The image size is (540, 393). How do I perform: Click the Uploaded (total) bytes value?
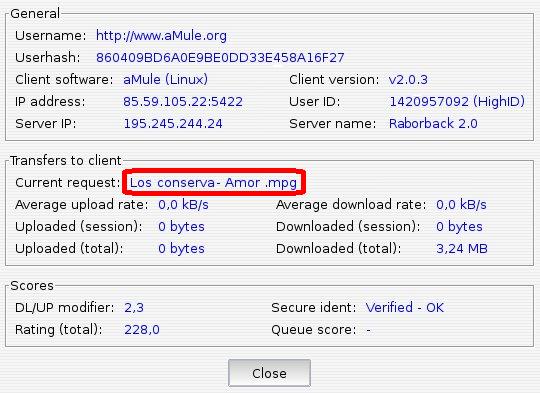point(181,249)
